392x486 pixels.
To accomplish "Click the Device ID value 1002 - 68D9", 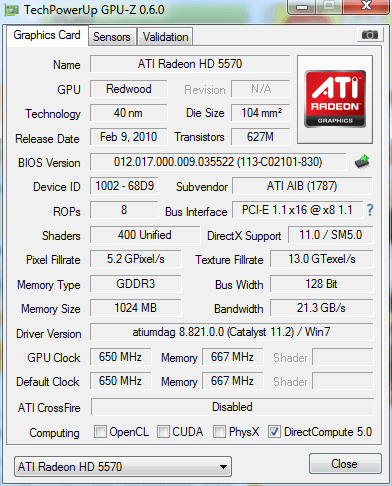I will 124,186.
